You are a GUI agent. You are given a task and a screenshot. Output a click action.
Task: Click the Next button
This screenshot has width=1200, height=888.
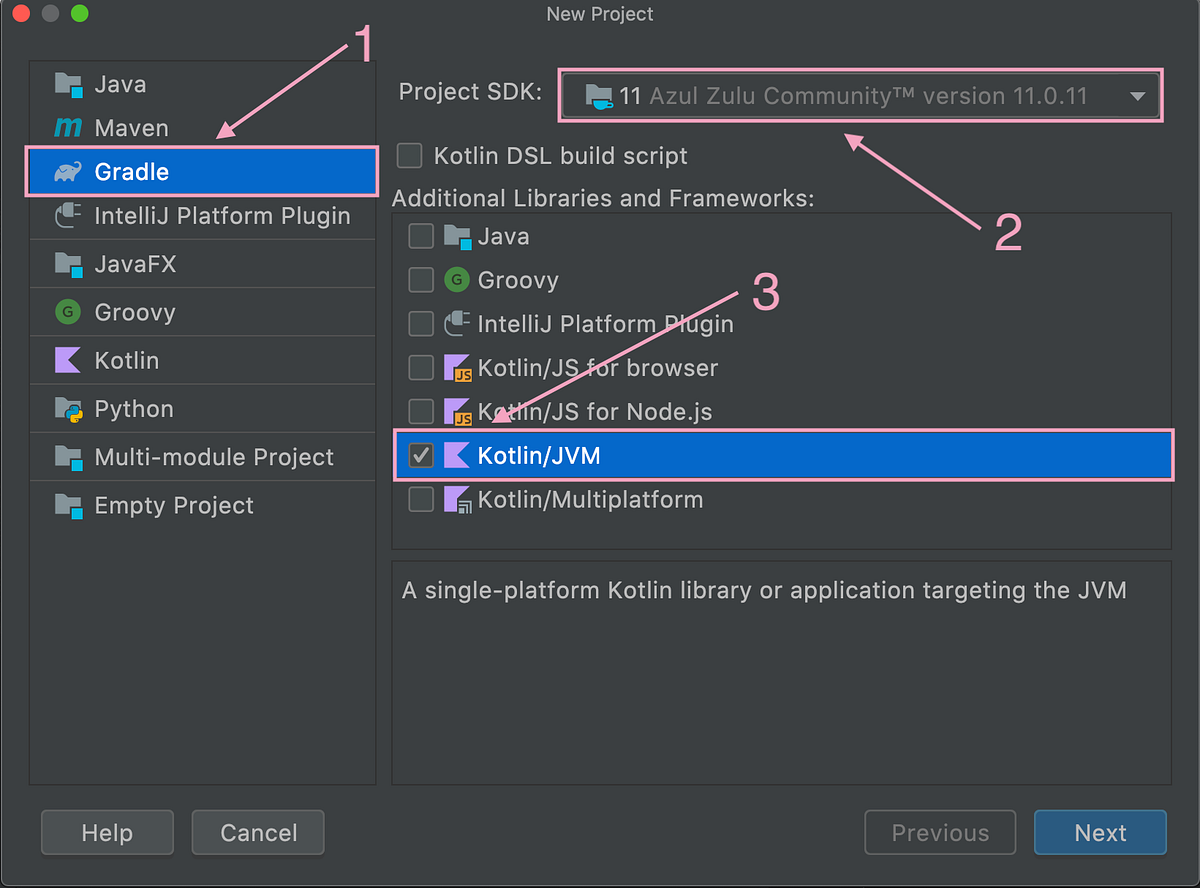[1100, 832]
